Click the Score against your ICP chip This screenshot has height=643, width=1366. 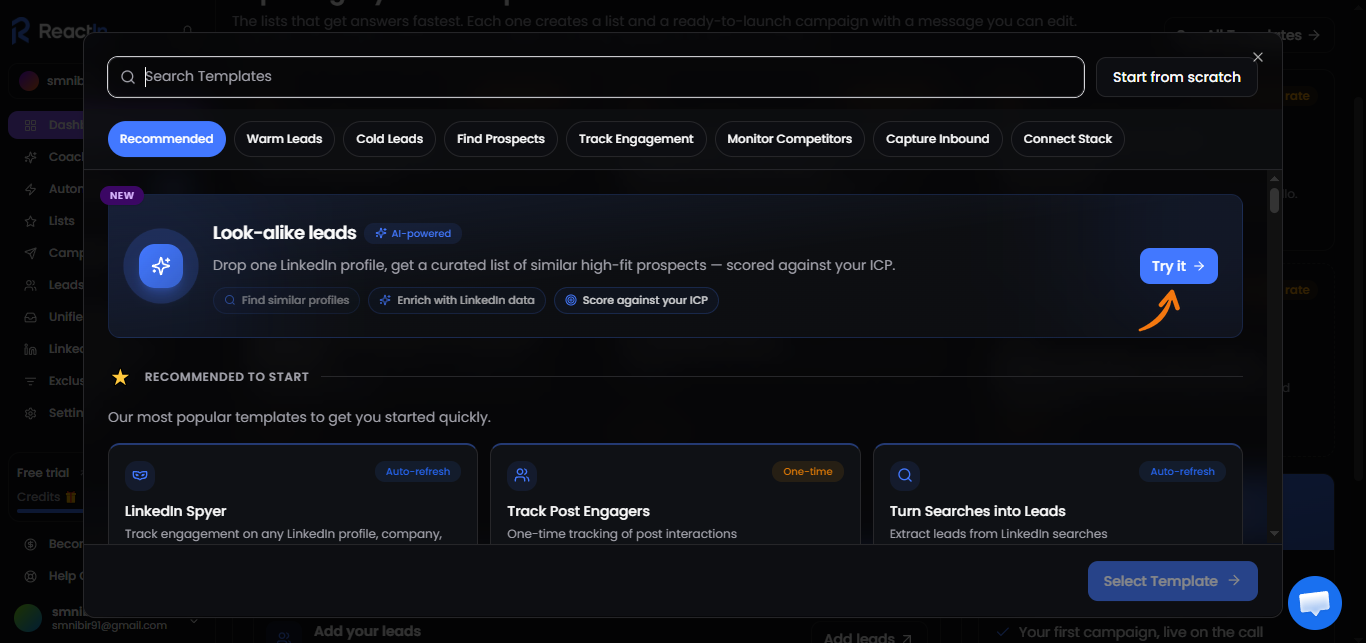coord(637,300)
